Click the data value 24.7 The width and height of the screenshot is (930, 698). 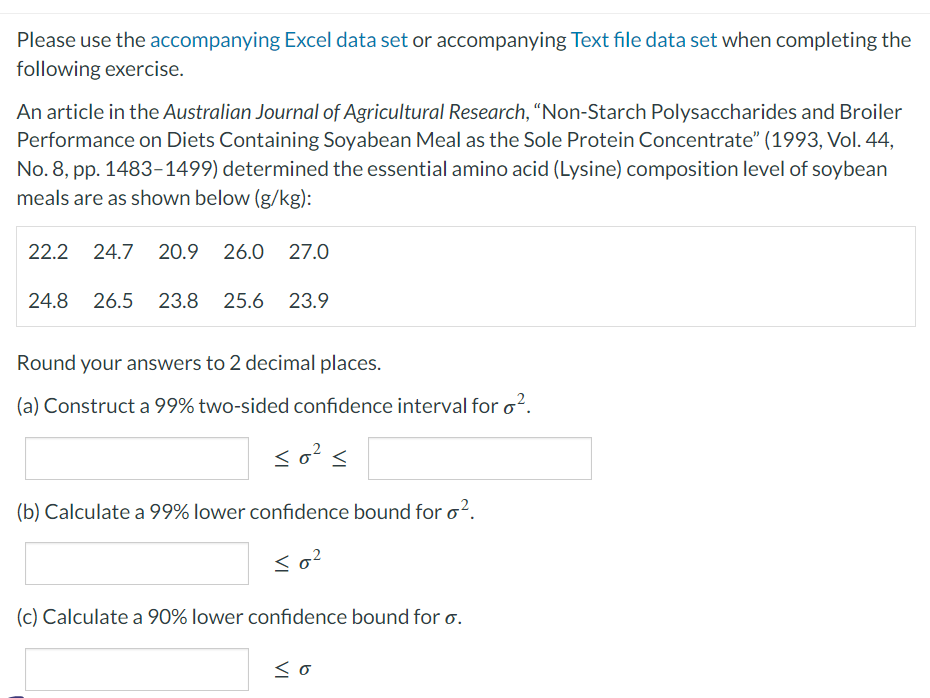click(113, 252)
